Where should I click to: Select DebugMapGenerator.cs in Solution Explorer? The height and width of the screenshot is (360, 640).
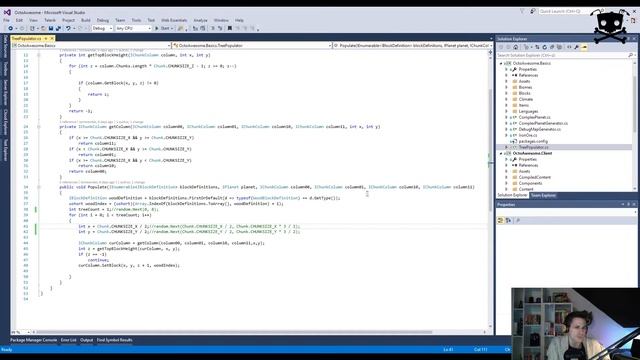click(540, 129)
